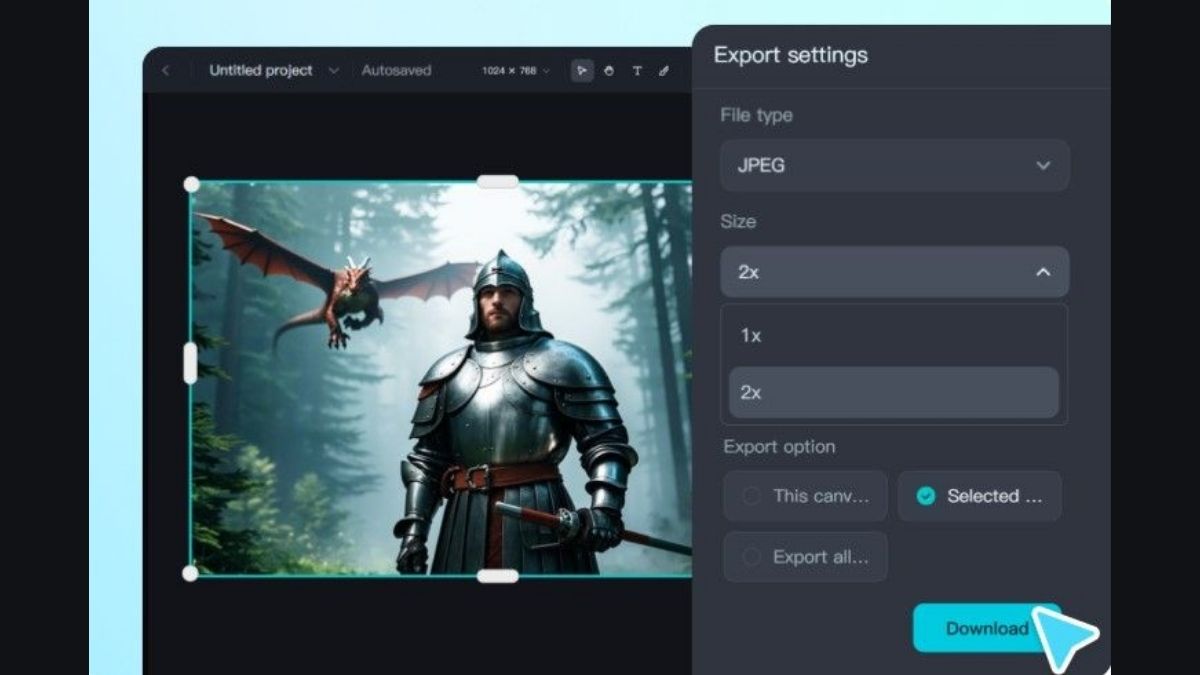This screenshot has width=1200, height=675.
Task: Open the Untitled project name menu
Action: 274,71
